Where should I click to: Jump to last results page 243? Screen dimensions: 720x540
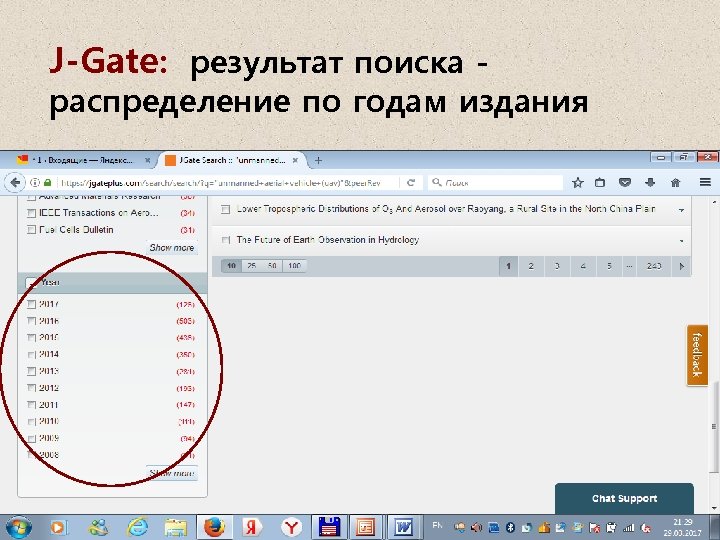tap(654, 266)
